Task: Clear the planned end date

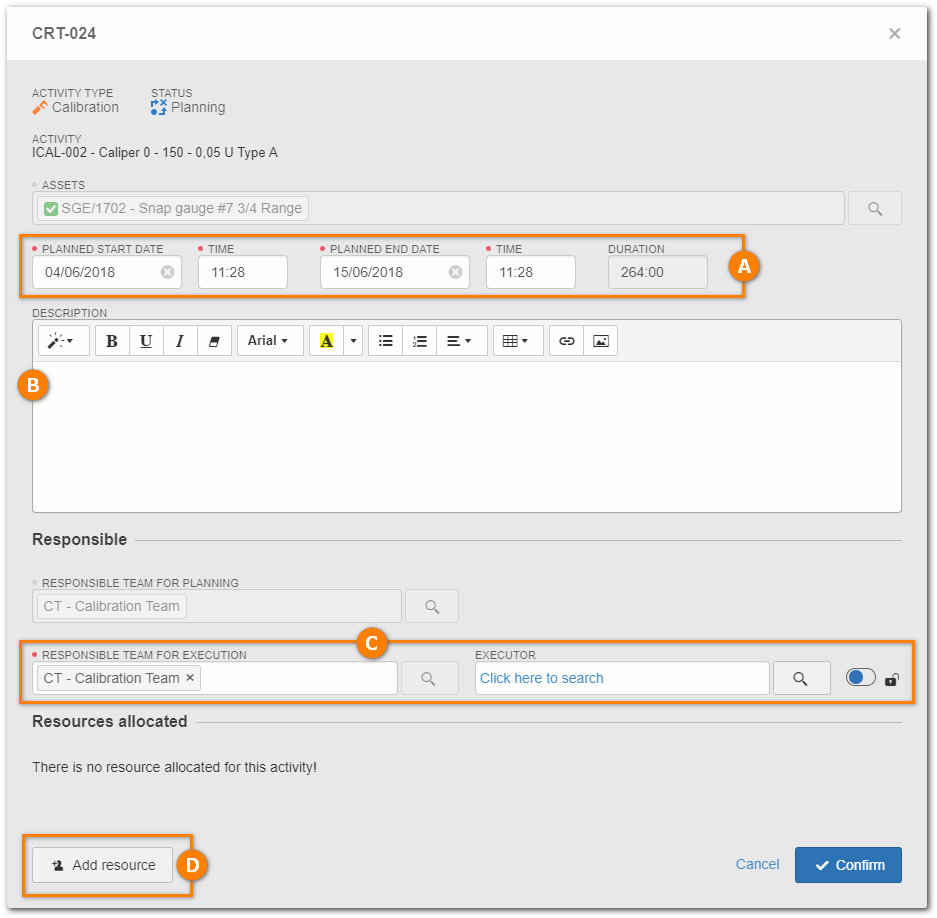Action: pos(455,272)
